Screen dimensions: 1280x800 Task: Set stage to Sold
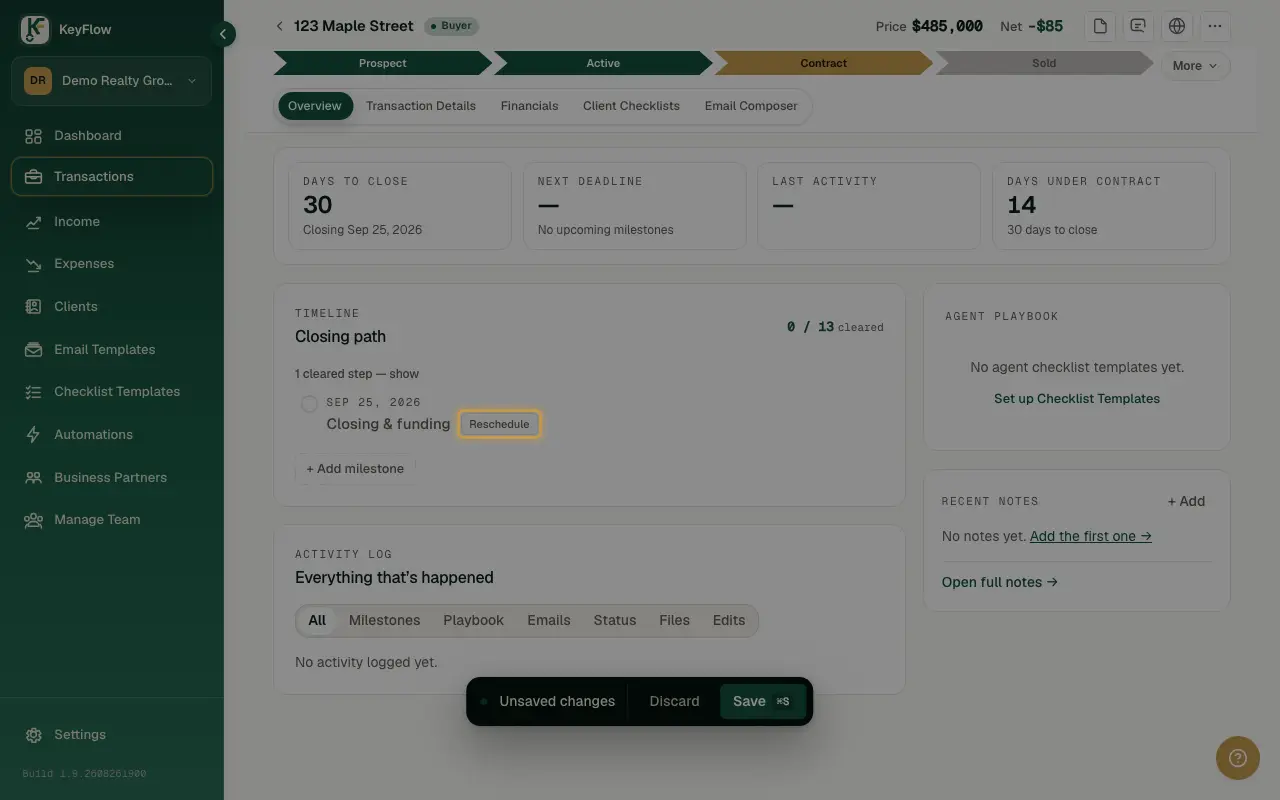1043,63
